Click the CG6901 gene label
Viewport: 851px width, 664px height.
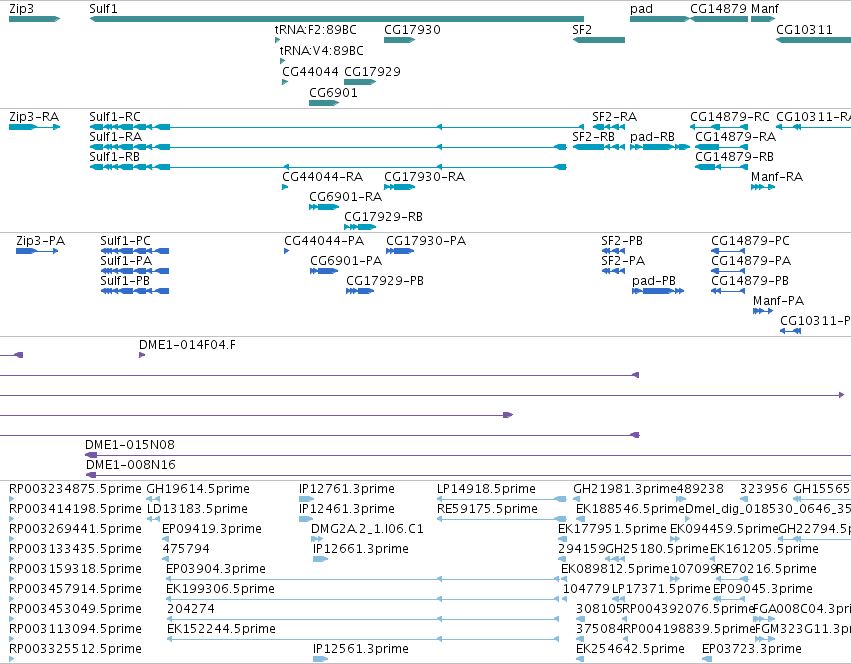[x=333, y=92]
